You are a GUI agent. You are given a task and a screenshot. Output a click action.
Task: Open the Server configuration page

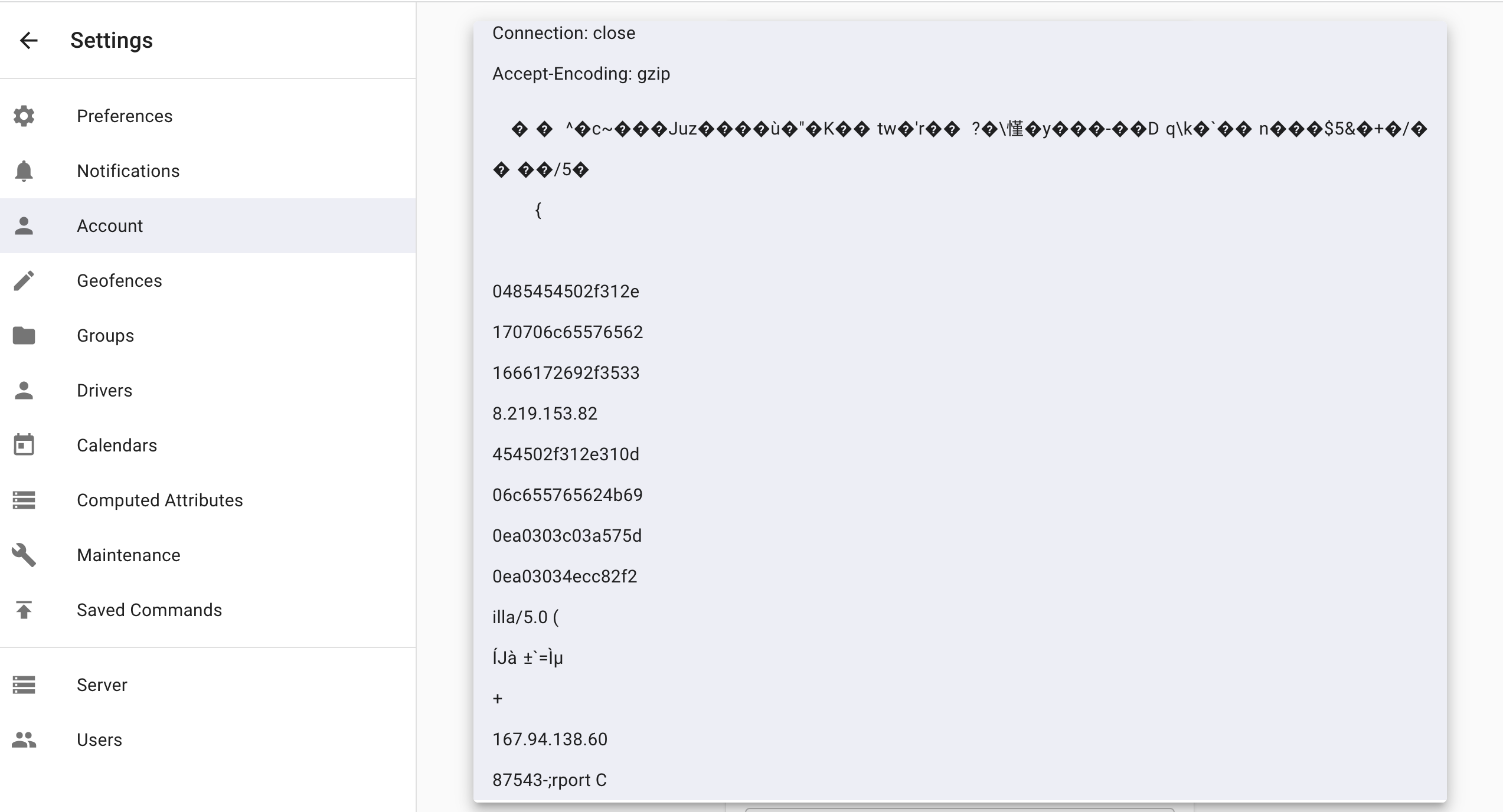(102, 685)
